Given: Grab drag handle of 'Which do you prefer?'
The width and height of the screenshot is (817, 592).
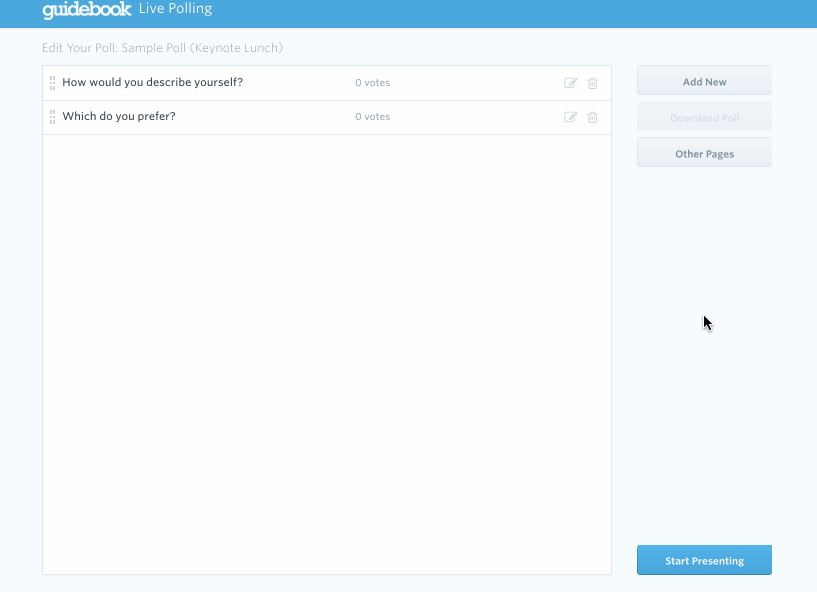Looking at the screenshot, I should (x=52, y=117).
